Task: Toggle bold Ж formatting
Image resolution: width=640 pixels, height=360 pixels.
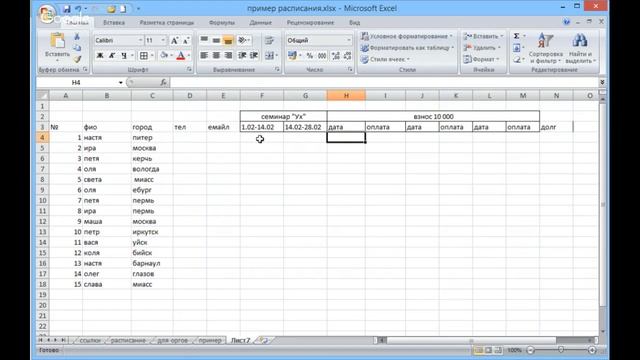Action: click(100, 56)
